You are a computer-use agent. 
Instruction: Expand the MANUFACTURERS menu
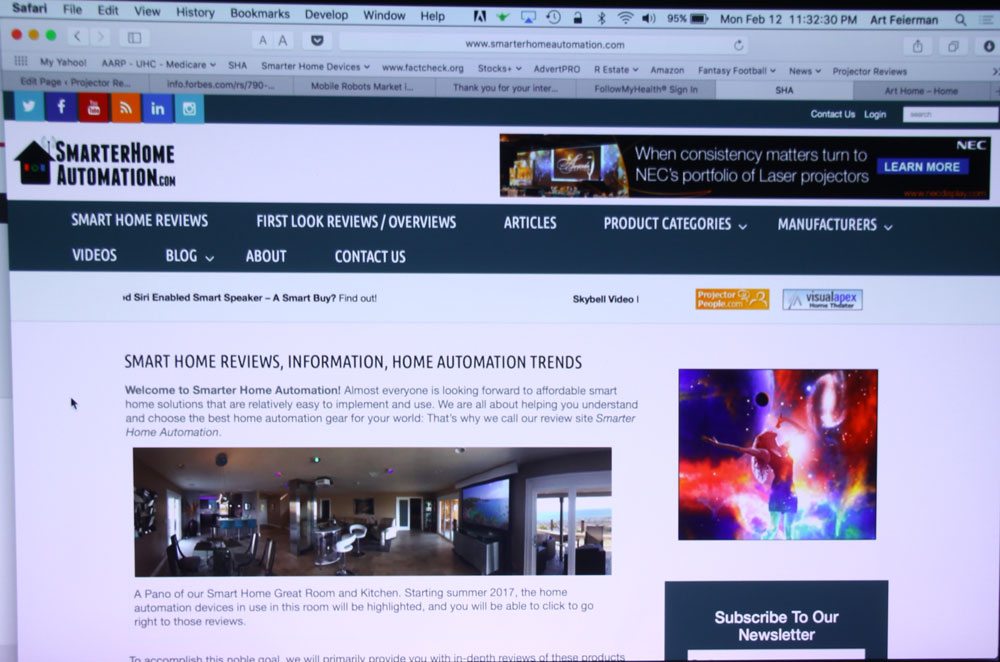coord(834,224)
